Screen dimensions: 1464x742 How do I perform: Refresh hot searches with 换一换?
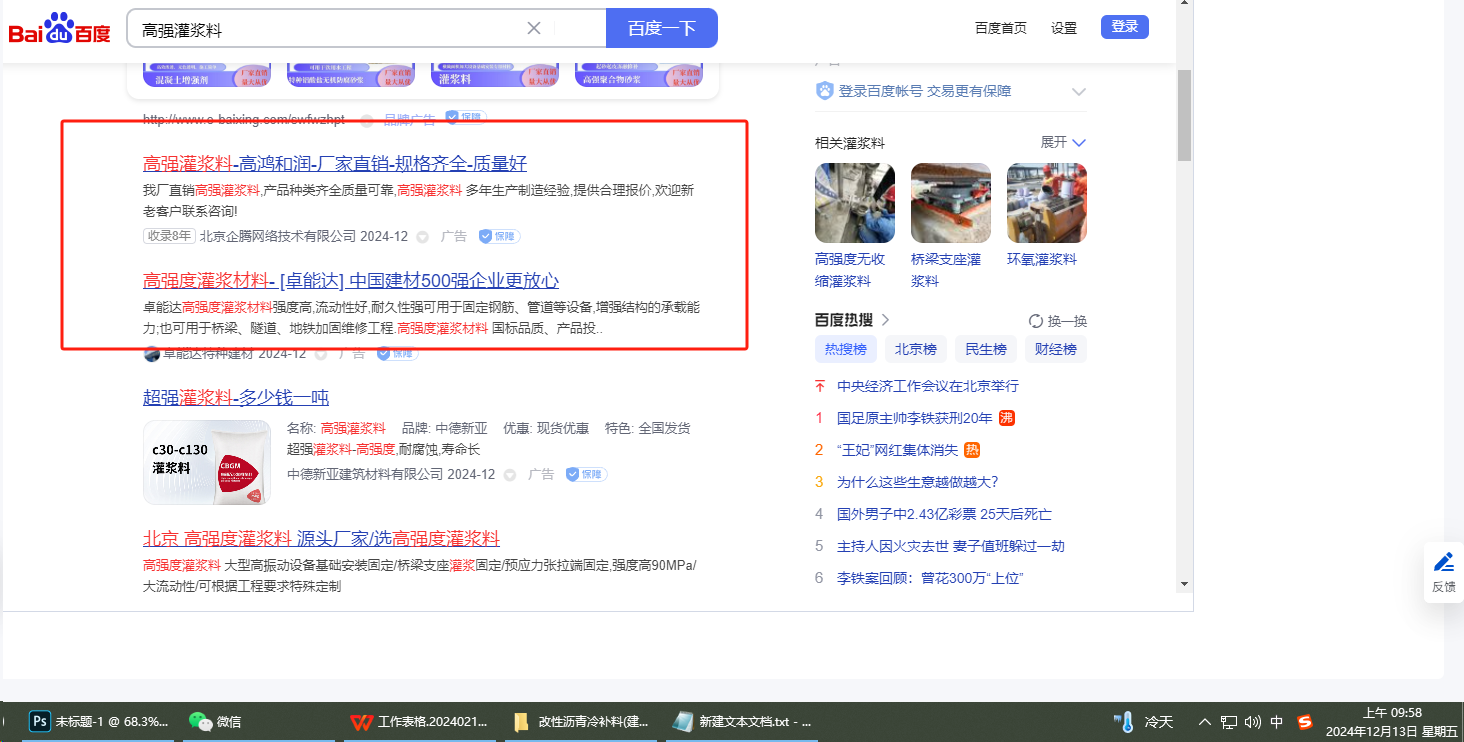(1058, 321)
